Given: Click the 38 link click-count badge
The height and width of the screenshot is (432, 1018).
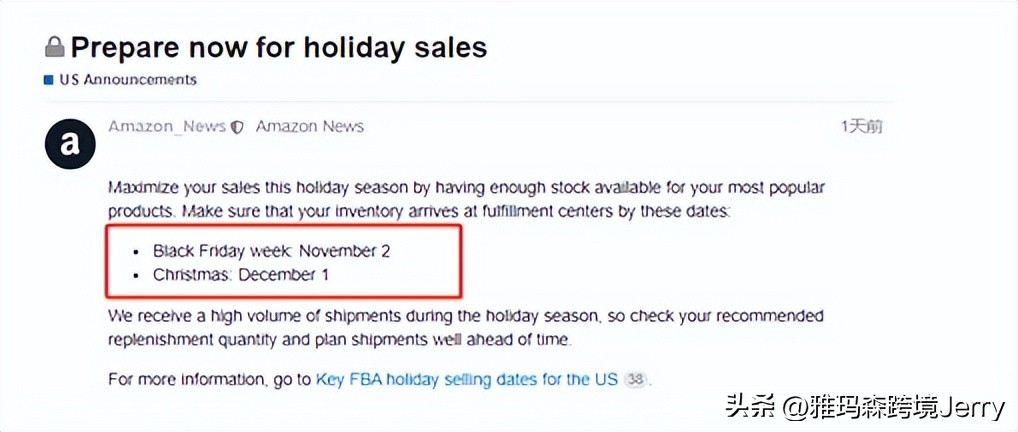Looking at the screenshot, I should click(x=635, y=380).
